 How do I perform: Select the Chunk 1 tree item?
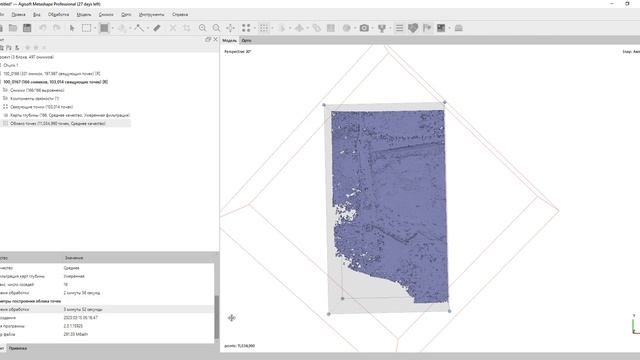11,65
